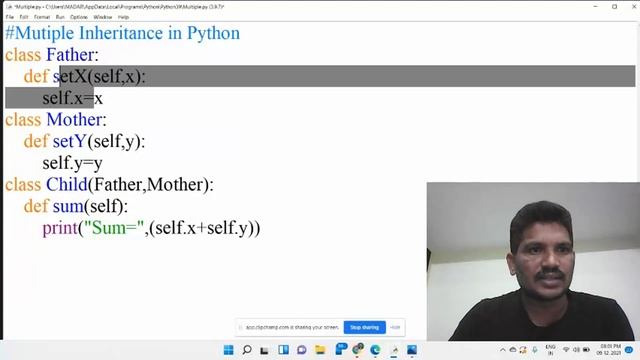The image size is (640, 360).
Task: Click the "Sum=" string literal
Action: 114,227
